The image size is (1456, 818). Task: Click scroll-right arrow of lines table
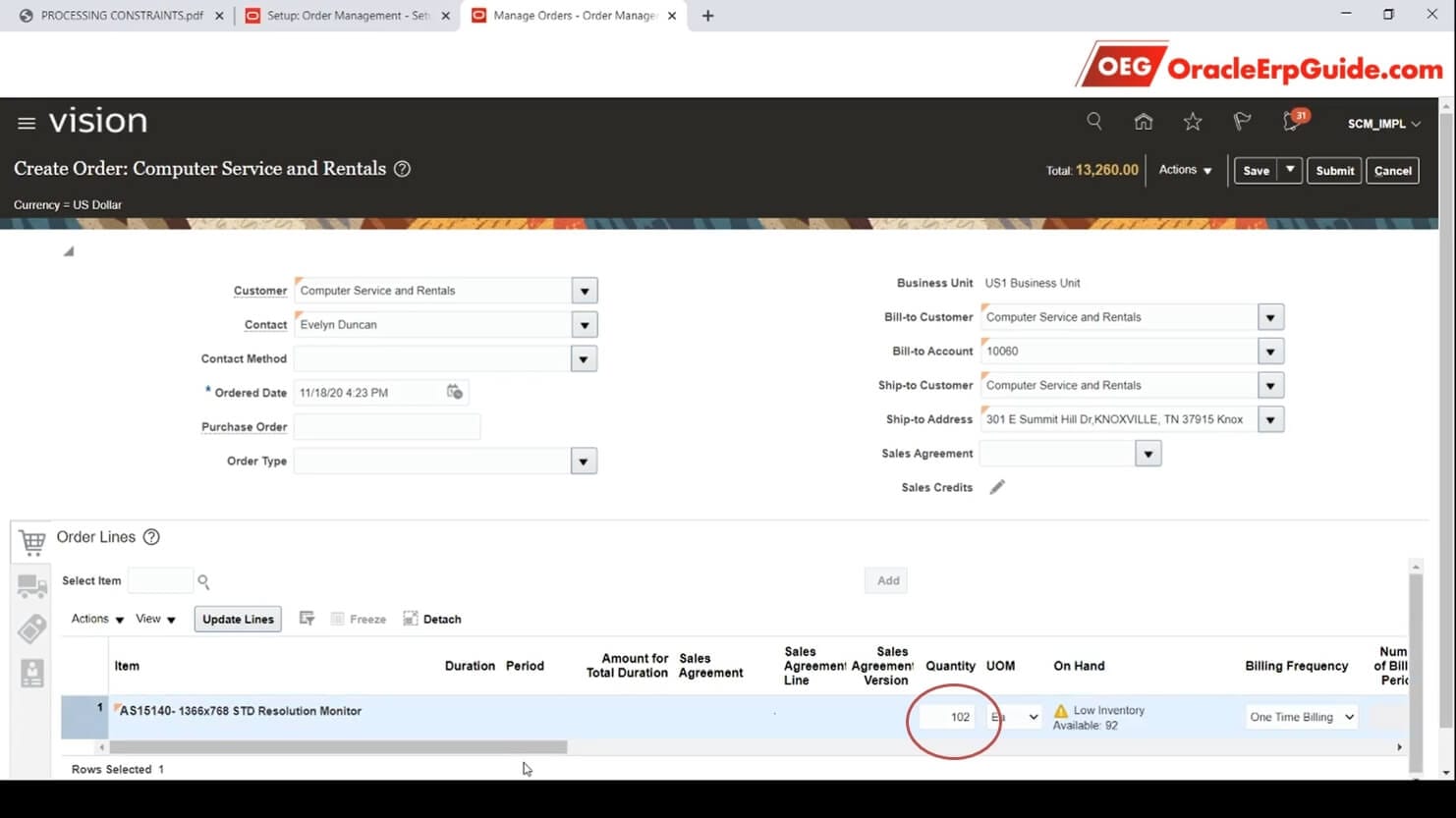pyautogui.click(x=1399, y=747)
